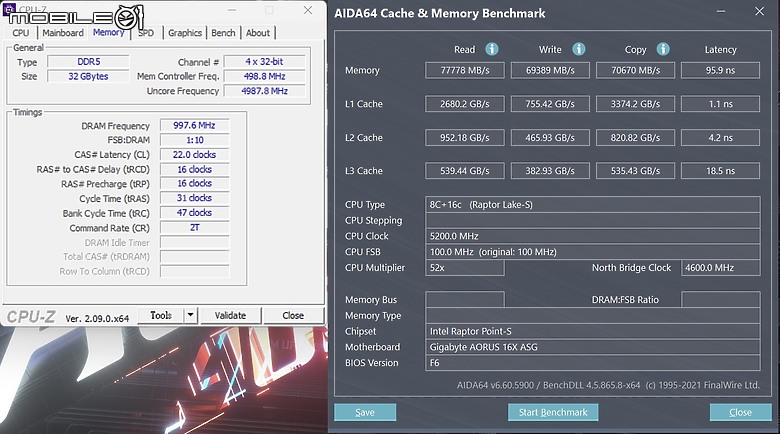Click the Tools button in CPU-Z

pyautogui.click(x=161, y=315)
